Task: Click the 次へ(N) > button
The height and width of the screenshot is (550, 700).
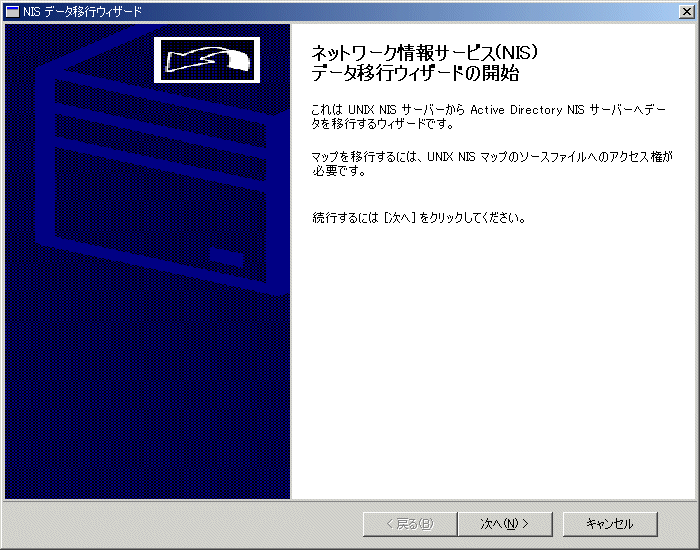Action: pos(505,524)
